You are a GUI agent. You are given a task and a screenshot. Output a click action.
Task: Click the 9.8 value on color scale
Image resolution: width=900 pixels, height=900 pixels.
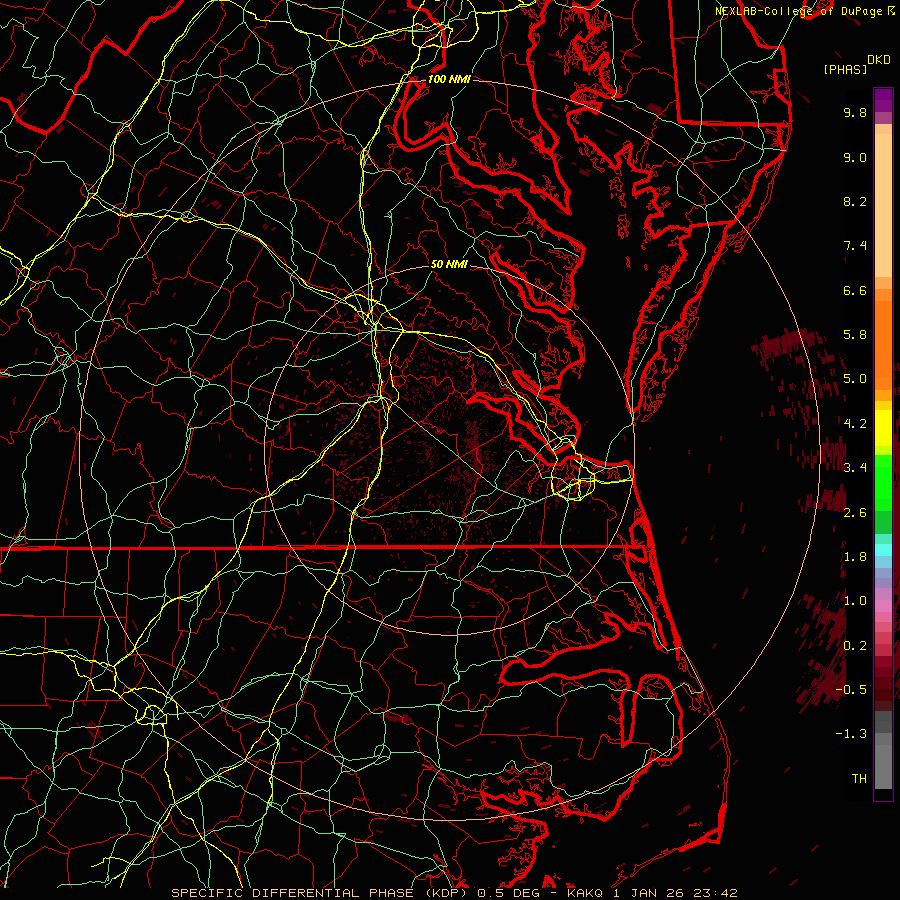(855, 112)
